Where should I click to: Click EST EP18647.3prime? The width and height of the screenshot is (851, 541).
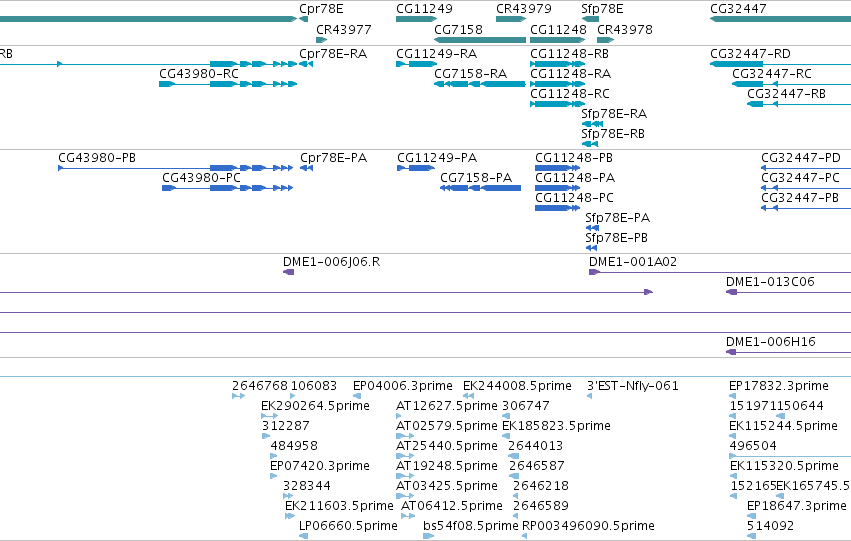(797, 506)
